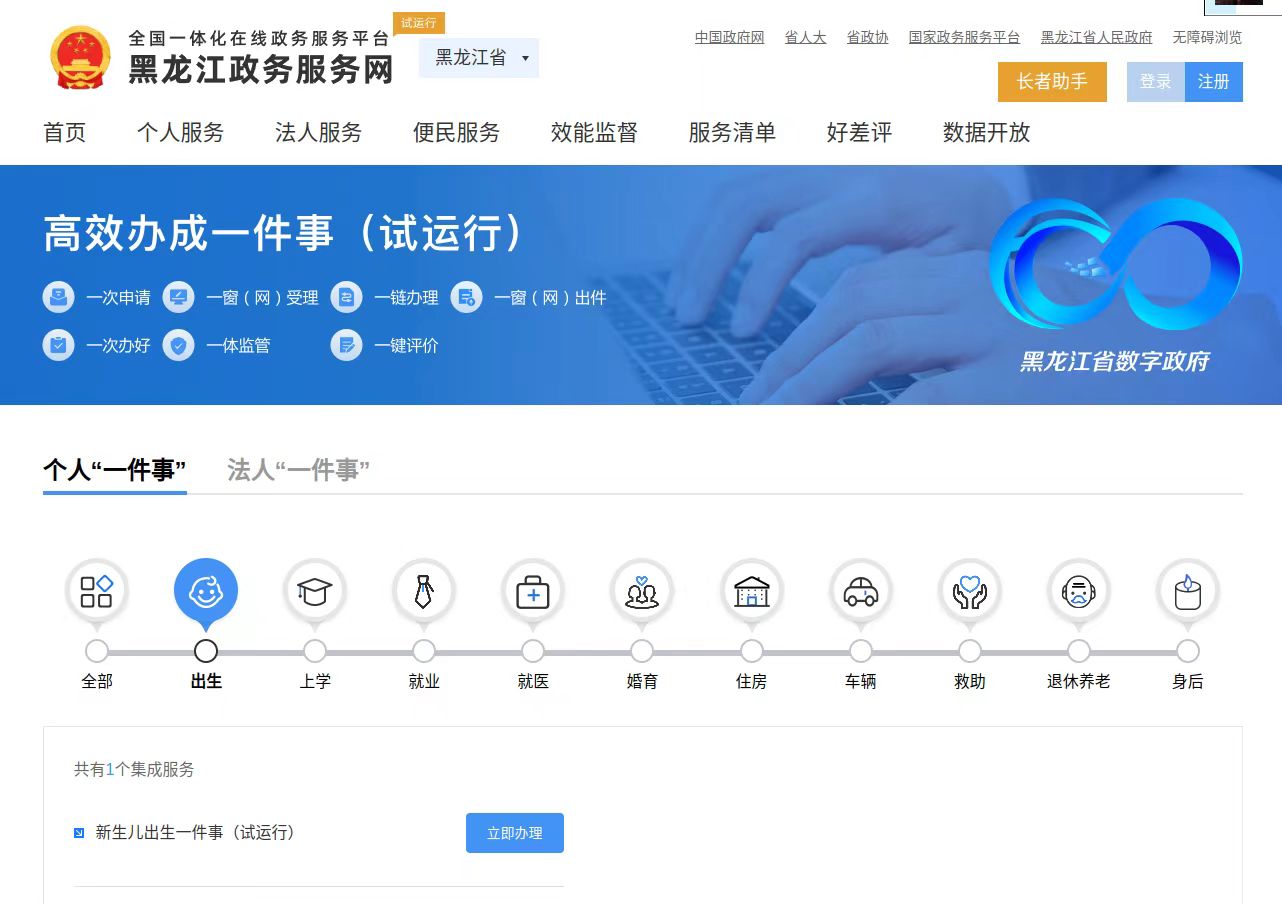Open the 好差评 navigation menu
This screenshot has height=904, width=1282.
point(859,133)
